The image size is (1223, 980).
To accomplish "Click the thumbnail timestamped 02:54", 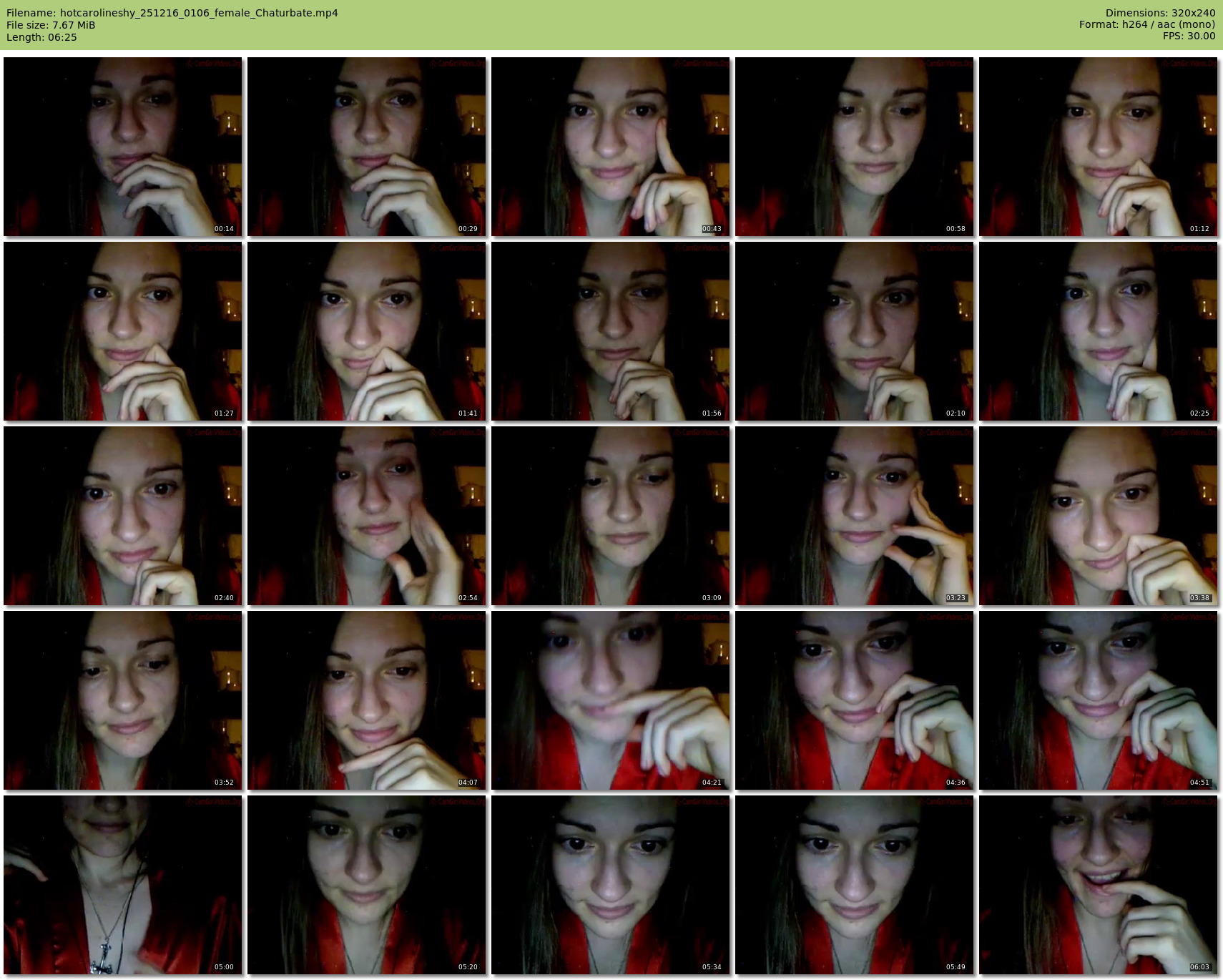I will click(367, 516).
